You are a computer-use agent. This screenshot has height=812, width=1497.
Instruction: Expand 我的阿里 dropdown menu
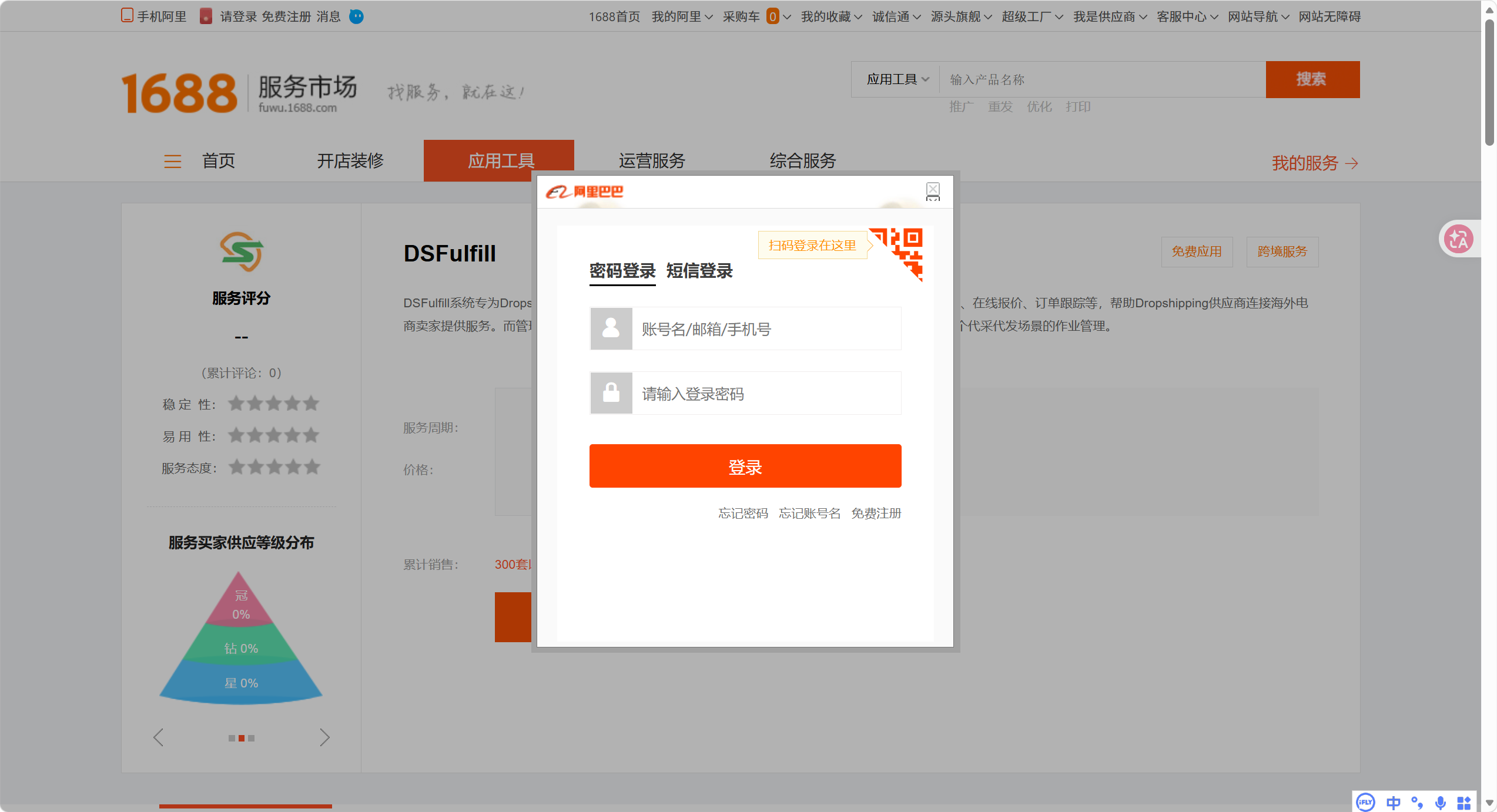682,16
